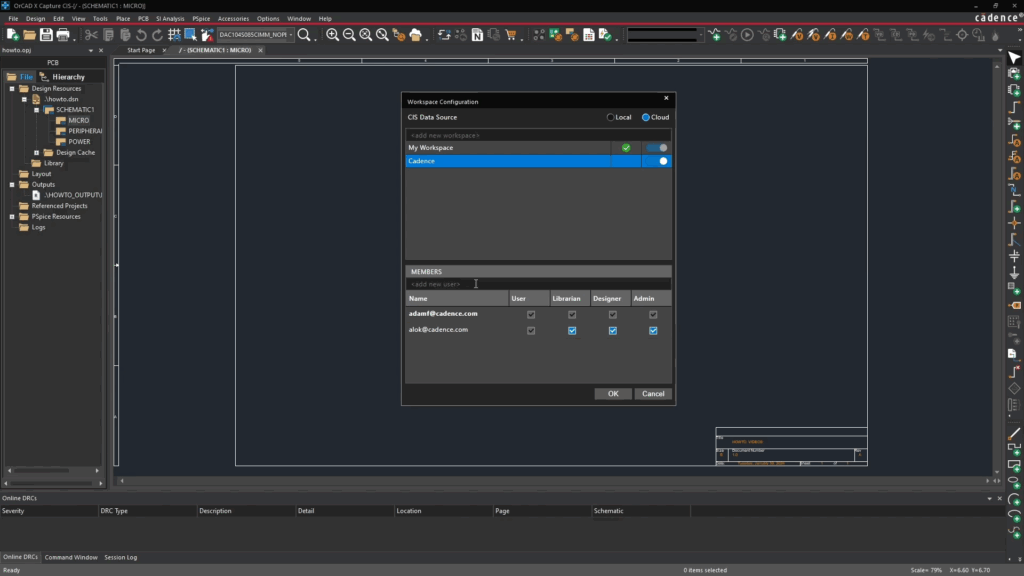The height and width of the screenshot is (576, 1024).
Task: Select the Local data source radio button
Action: (x=611, y=117)
